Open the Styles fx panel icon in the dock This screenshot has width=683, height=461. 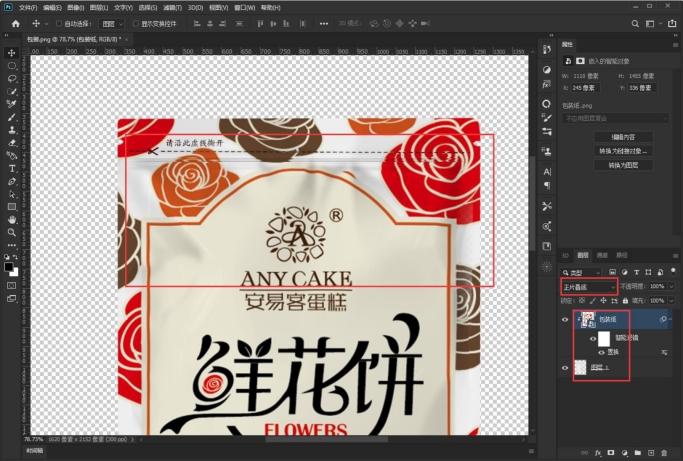tap(547, 84)
